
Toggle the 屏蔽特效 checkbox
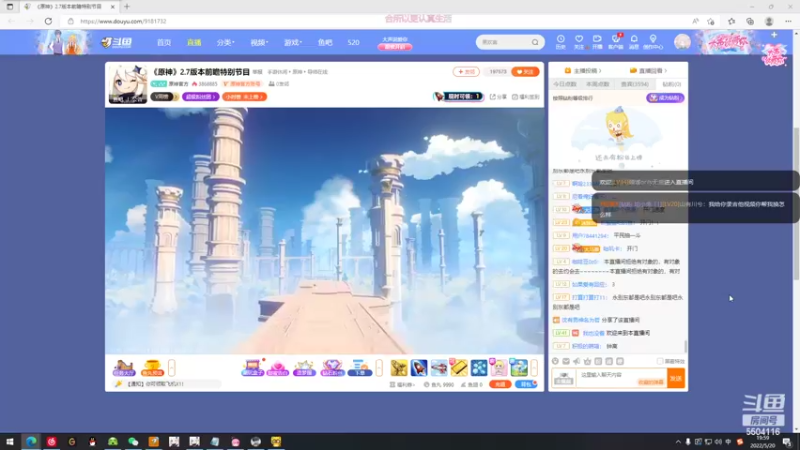pos(660,361)
